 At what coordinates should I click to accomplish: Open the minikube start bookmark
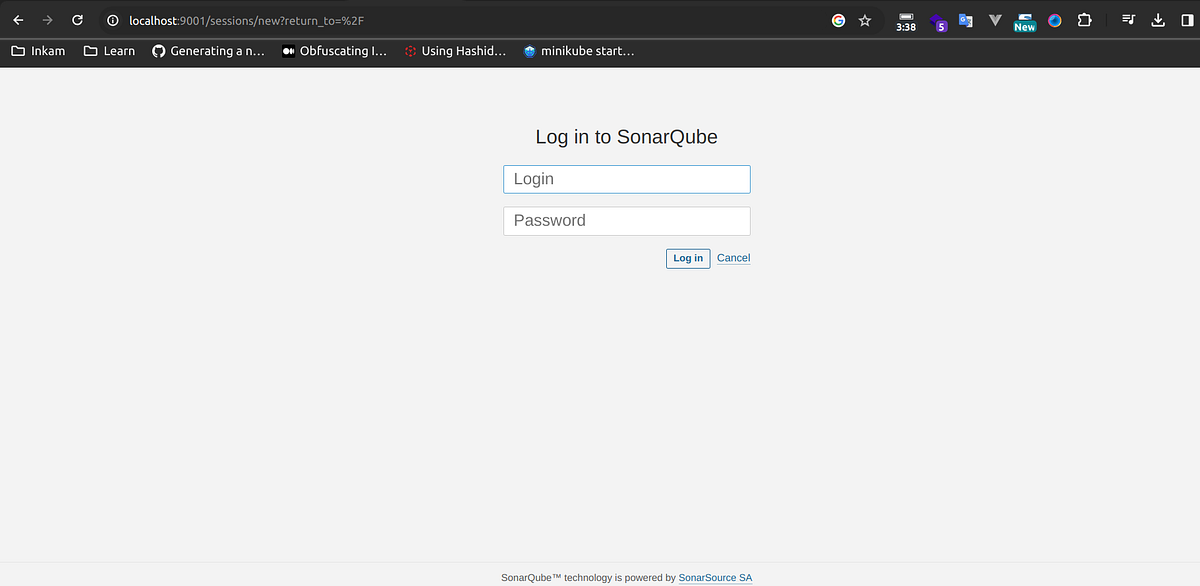tap(578, 50)
